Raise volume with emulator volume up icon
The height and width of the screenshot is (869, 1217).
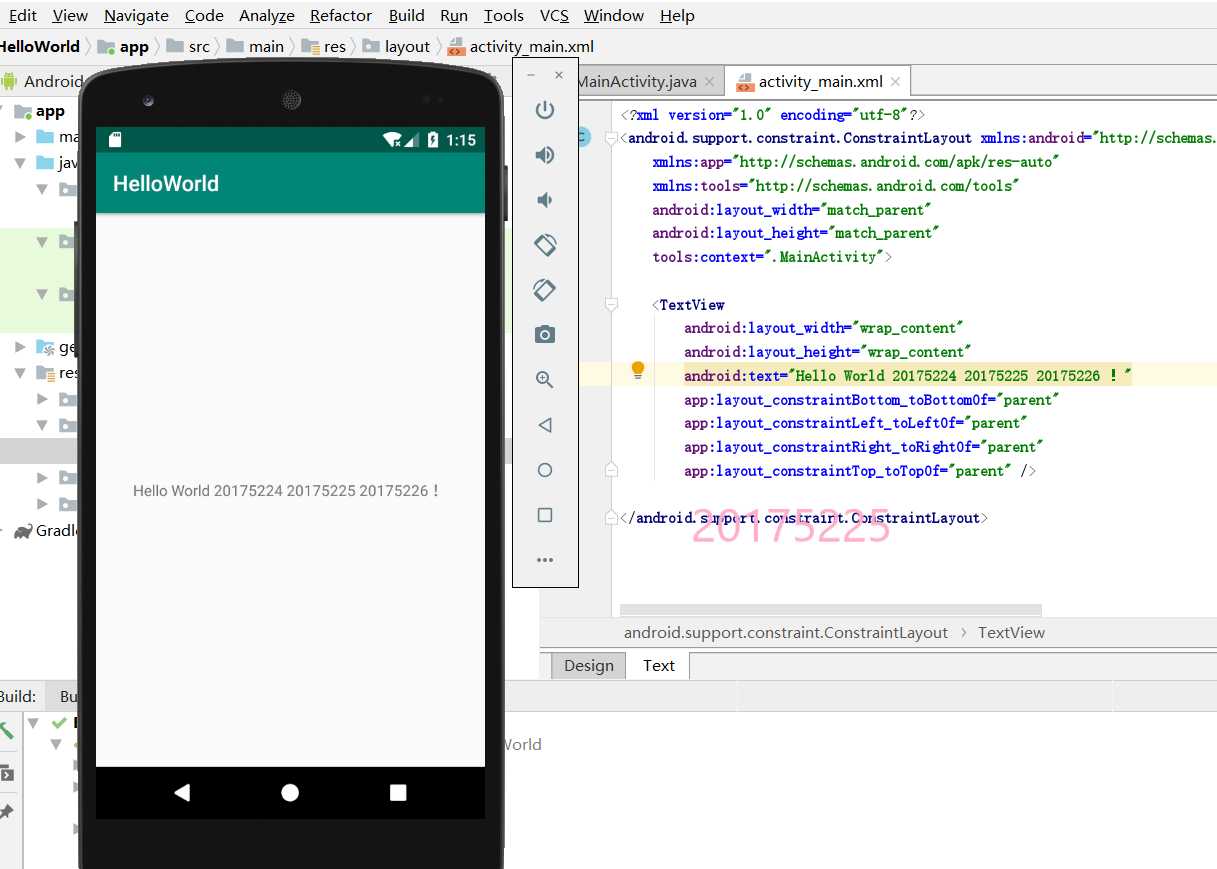pos(545,155)
